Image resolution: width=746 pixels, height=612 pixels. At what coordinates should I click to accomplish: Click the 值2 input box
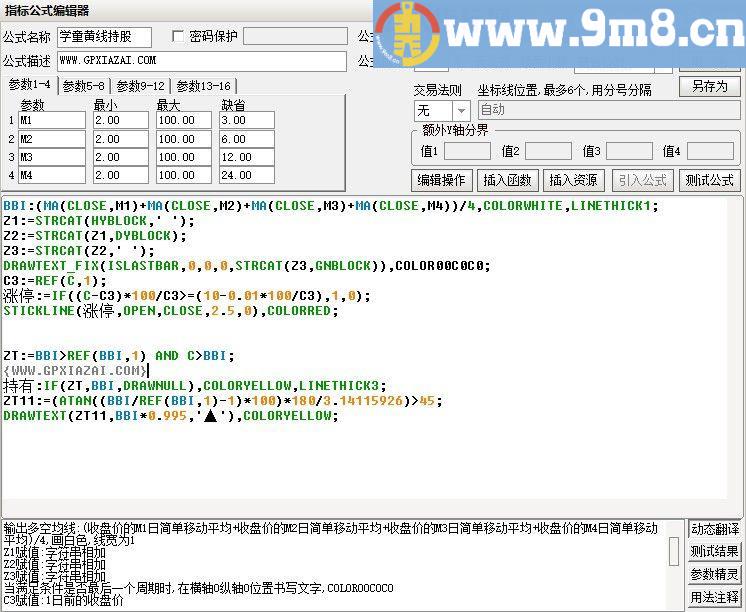click(x=548, y=151)
